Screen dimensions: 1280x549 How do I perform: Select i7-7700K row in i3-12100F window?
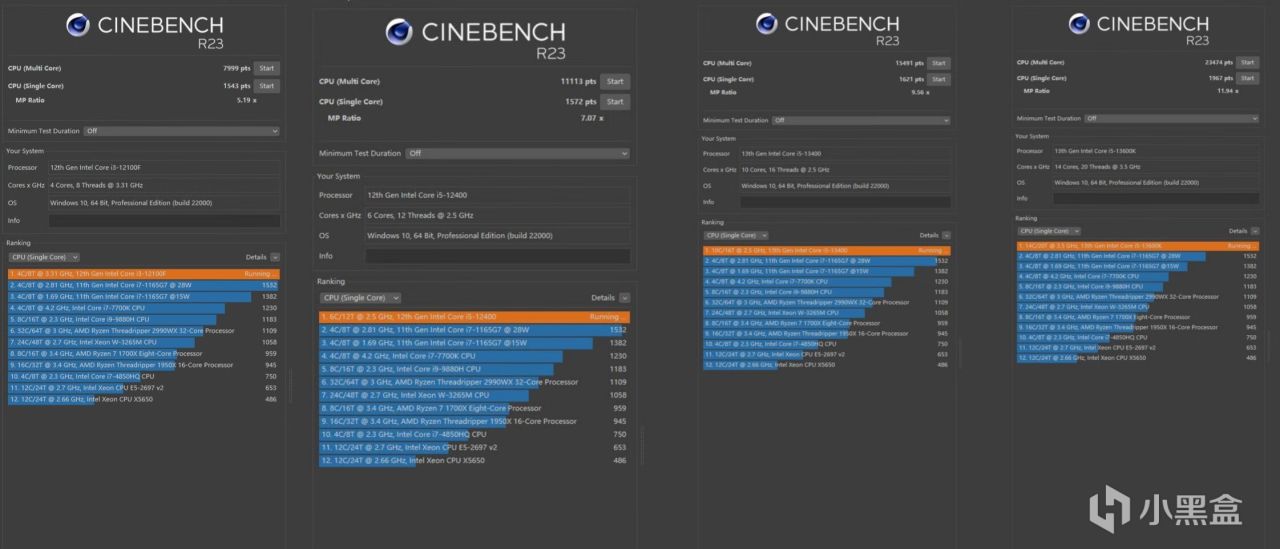(144, 308)
